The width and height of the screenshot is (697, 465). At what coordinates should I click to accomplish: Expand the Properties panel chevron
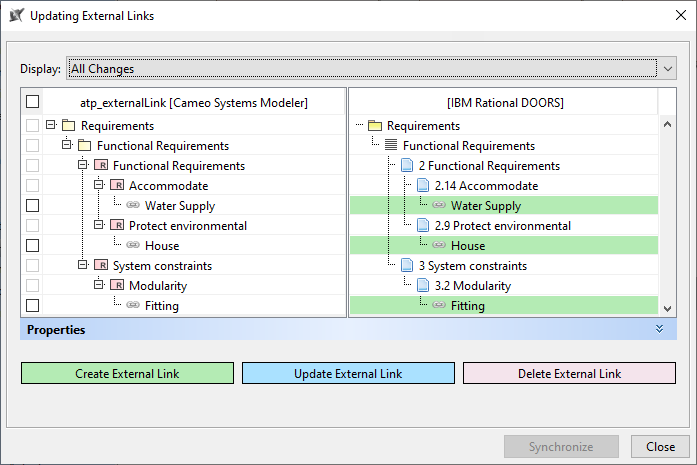pyautogui.click(x=659, y=329)
